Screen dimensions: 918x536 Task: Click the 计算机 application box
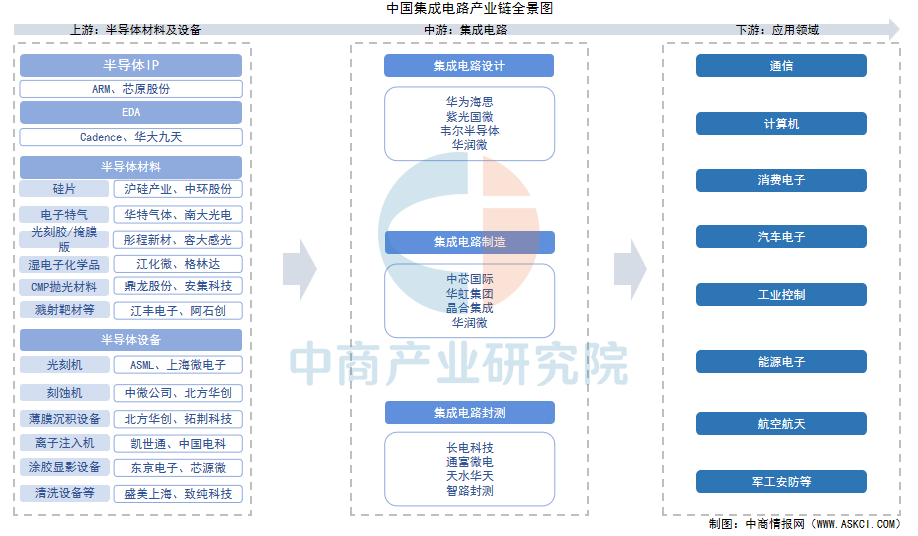click(781, 123)
